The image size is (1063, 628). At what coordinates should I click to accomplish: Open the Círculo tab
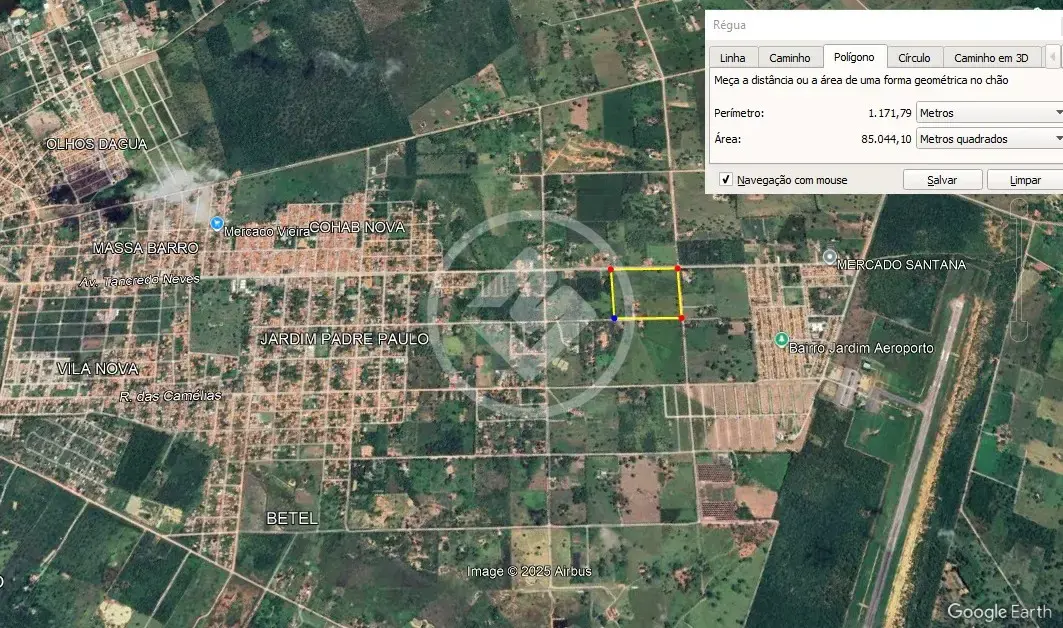pyautogui.click(x=914, y=58)
